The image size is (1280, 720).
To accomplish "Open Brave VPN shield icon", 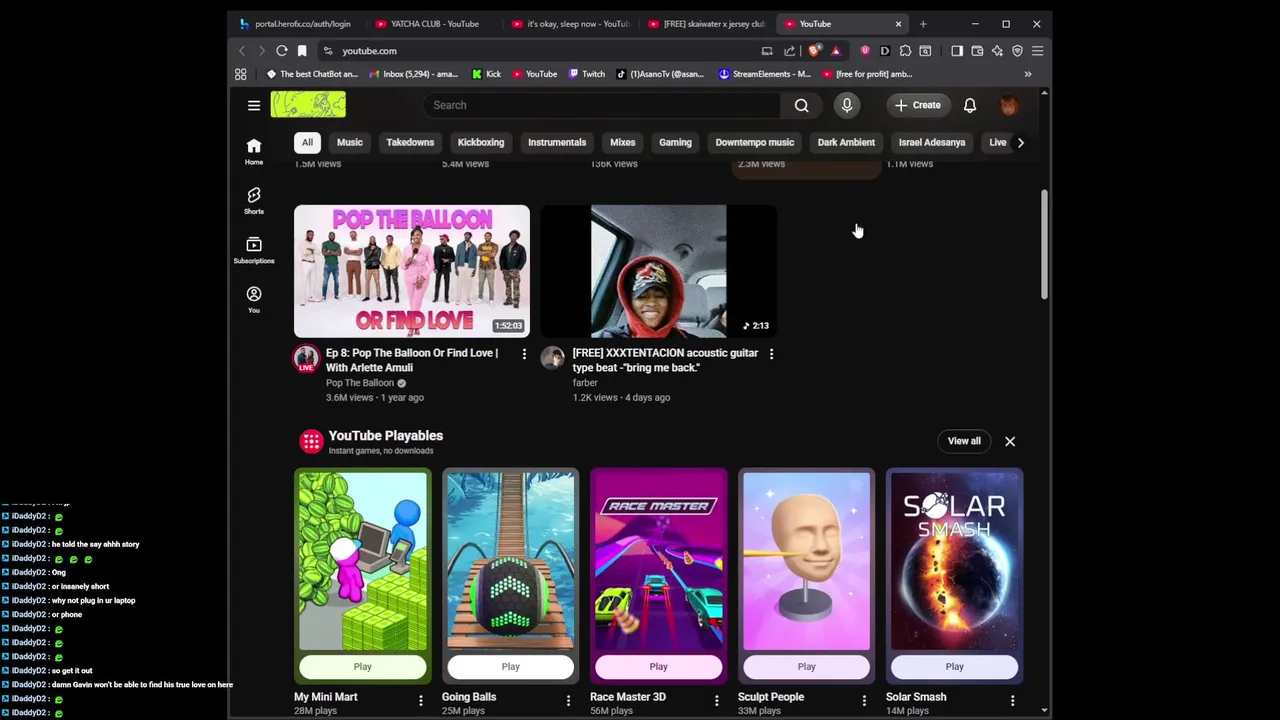I will tap(1017, 51).
